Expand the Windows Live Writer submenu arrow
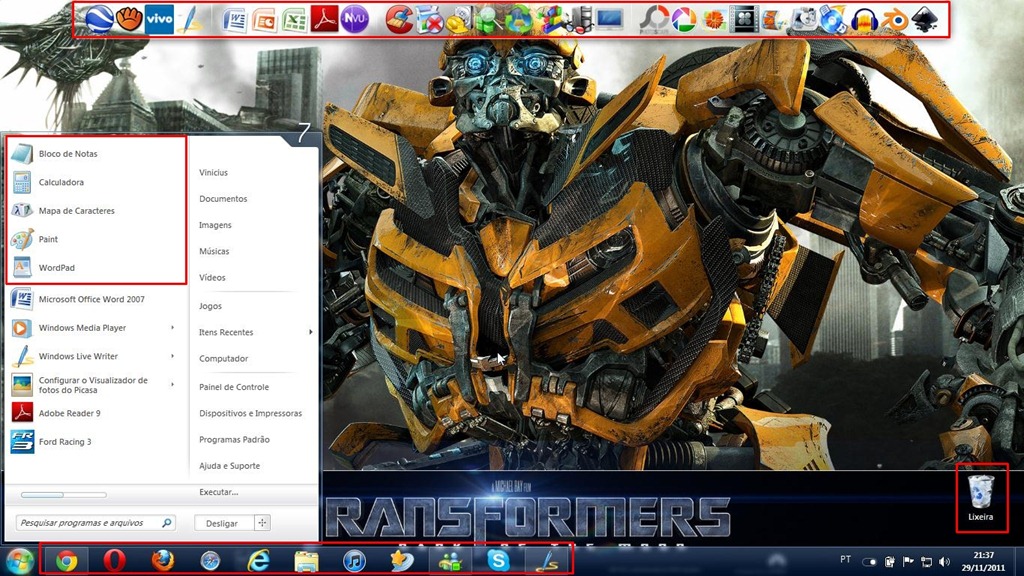1024x576 pixels. (172, 356)
